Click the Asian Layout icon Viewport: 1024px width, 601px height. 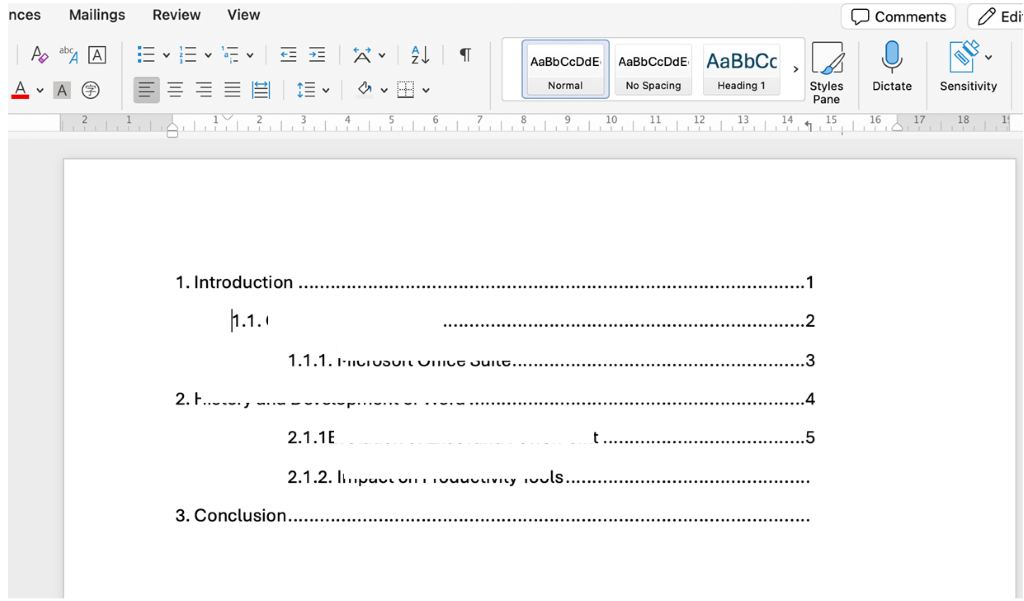click(x=362, y=55)
